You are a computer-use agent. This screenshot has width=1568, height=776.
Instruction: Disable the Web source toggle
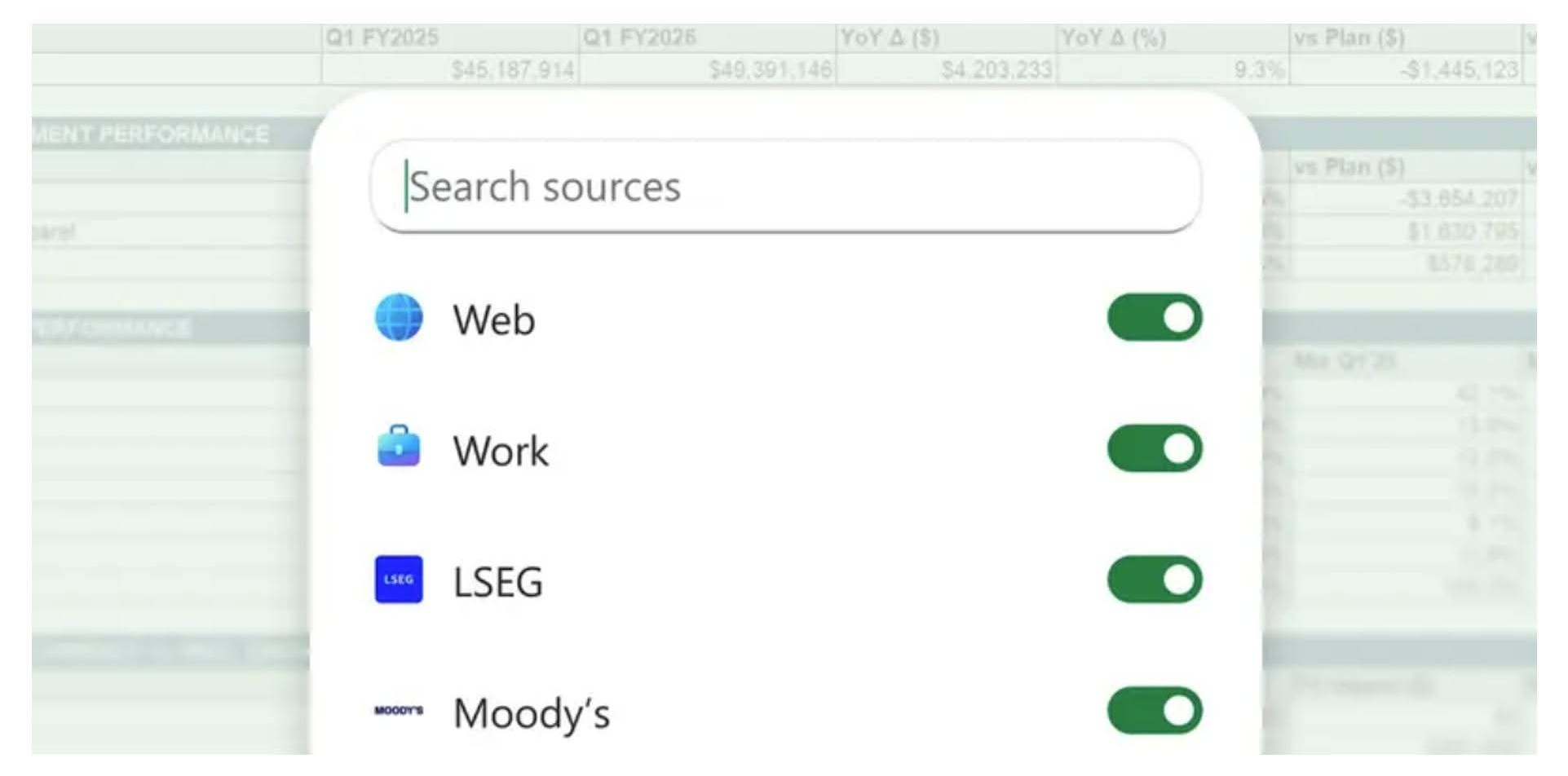pos(1155,317)
